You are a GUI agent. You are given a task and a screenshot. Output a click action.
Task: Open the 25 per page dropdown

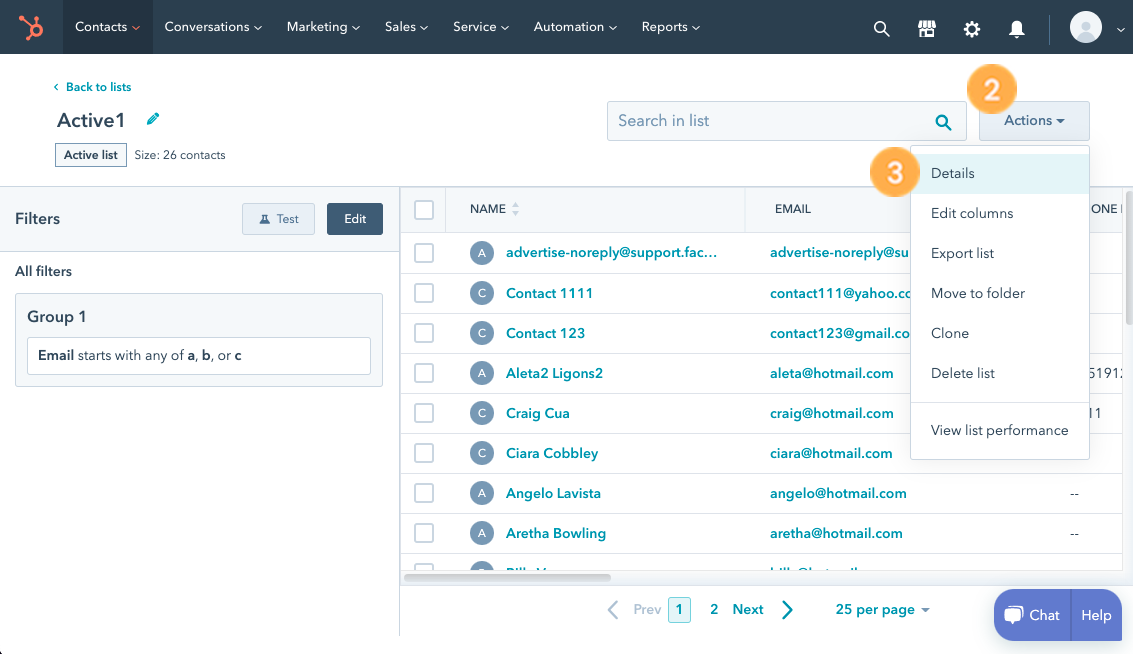882,610
